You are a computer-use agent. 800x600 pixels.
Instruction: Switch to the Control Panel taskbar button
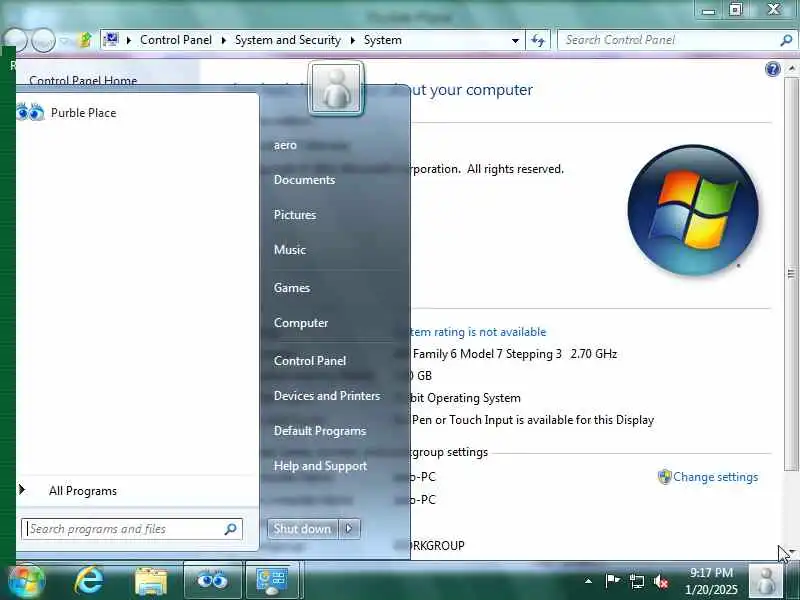pos(273,580)
